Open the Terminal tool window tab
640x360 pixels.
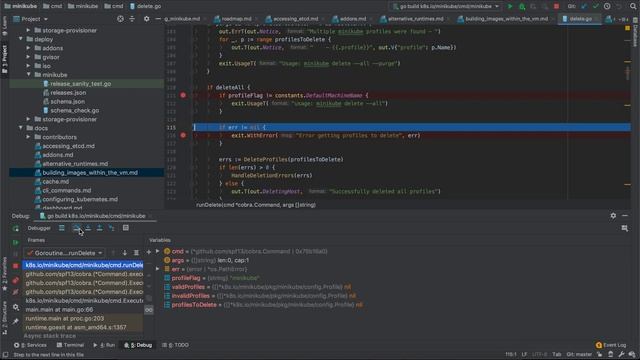pos(70,345)
